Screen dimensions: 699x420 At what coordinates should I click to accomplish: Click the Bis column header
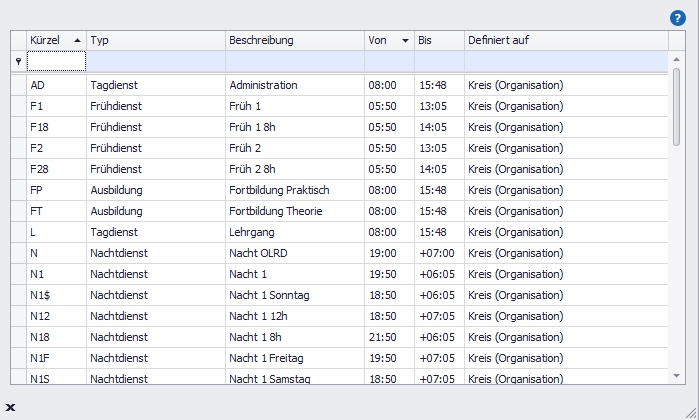[438, 40]
